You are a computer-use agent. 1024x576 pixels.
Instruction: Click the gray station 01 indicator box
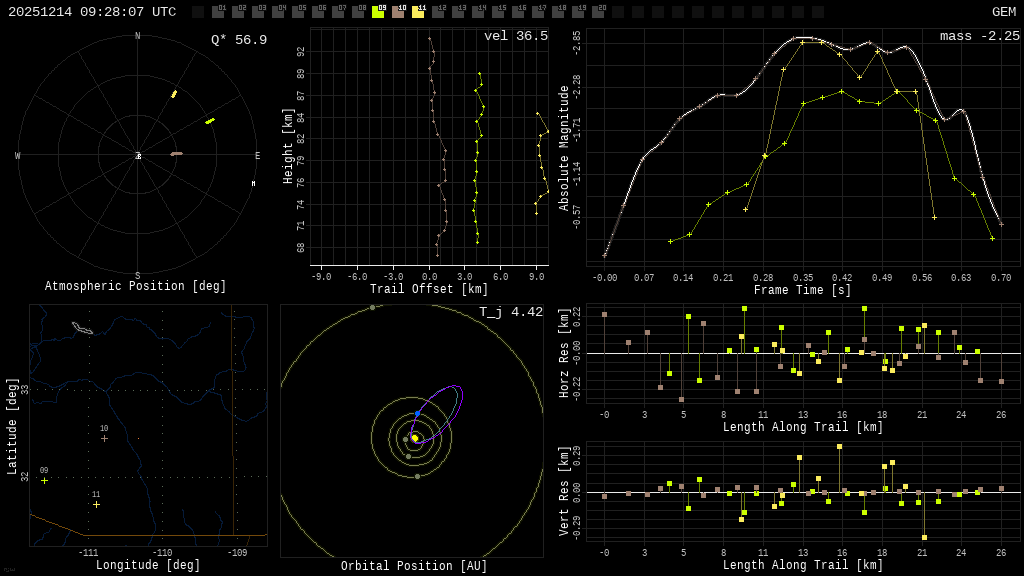pyautogui.click(x=218, y=12)
